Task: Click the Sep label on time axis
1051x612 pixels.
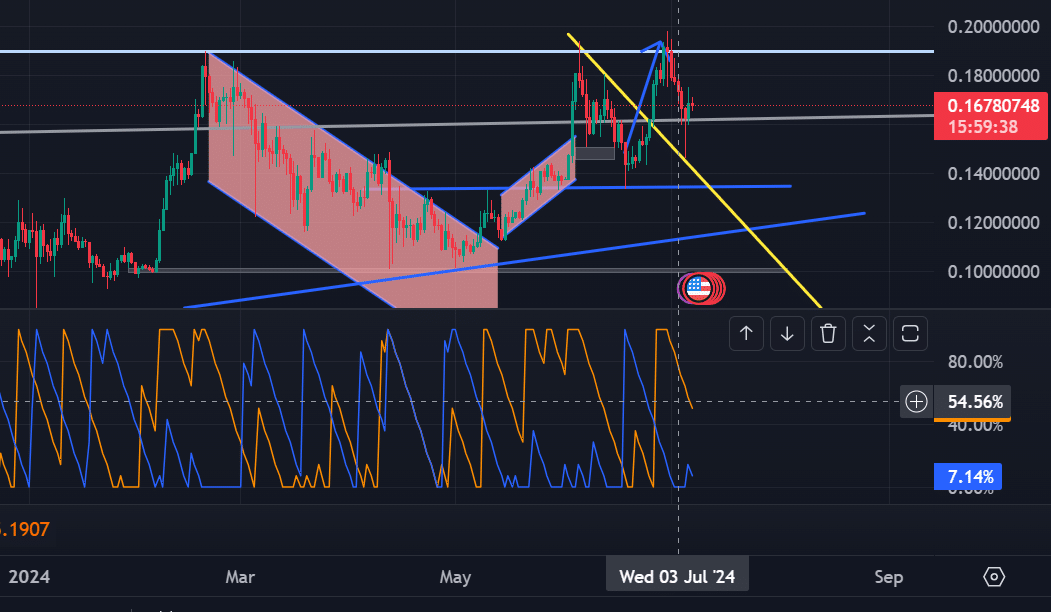Action: tap(888, 577)
